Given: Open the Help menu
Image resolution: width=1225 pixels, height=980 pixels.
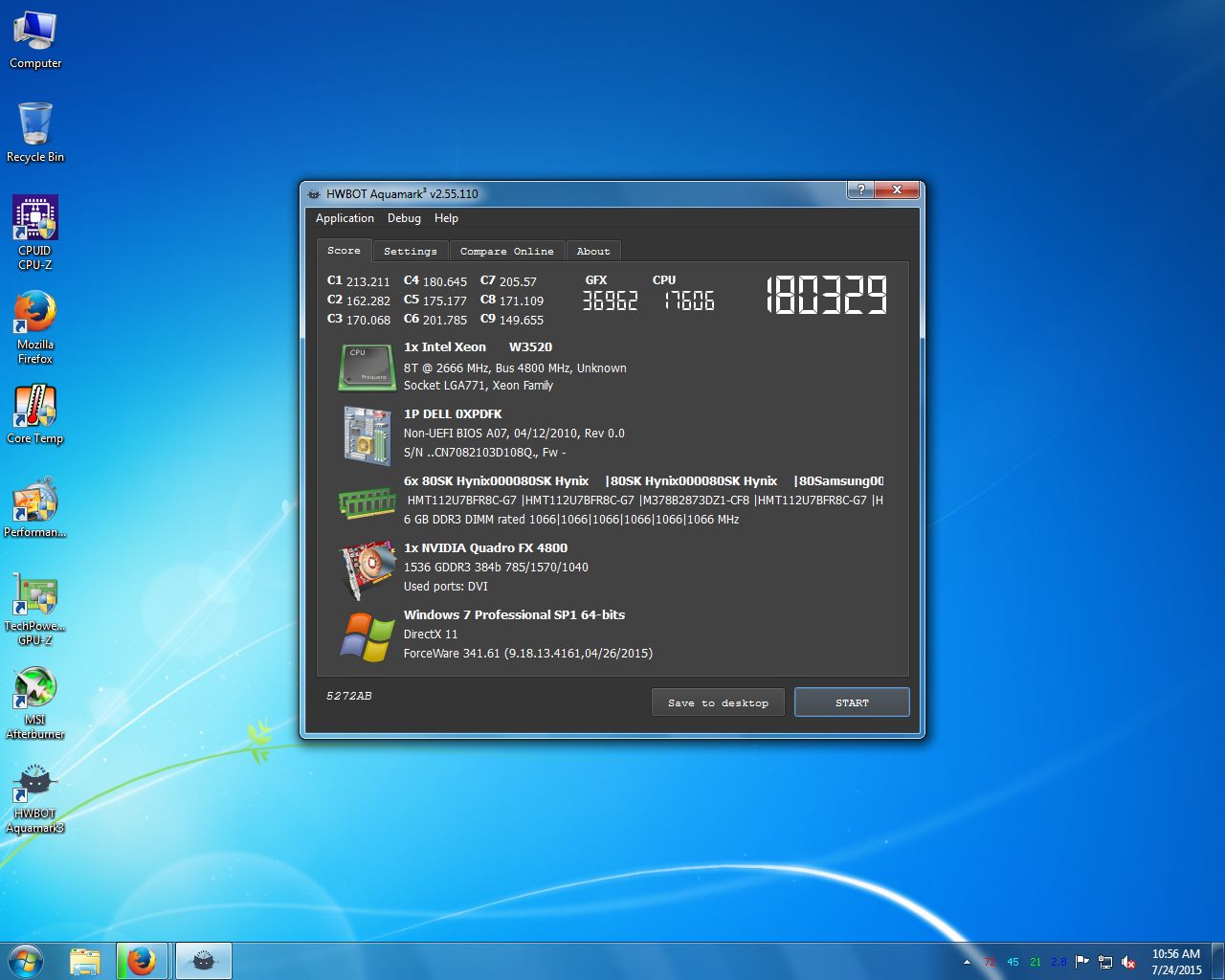Looking at the screenshot, I should (x=446, y=218).
